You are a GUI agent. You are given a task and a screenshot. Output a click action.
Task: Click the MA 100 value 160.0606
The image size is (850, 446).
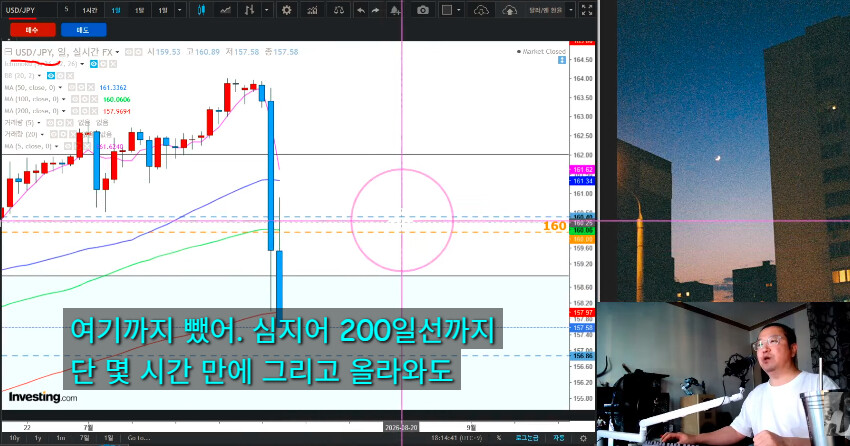pyautogui.click(x=117, y=99)
